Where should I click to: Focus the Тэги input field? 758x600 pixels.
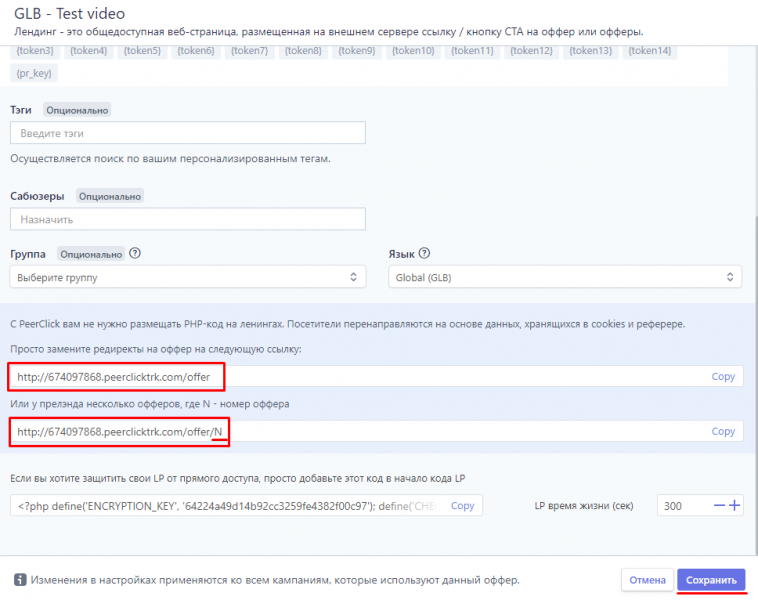[187, 133]
